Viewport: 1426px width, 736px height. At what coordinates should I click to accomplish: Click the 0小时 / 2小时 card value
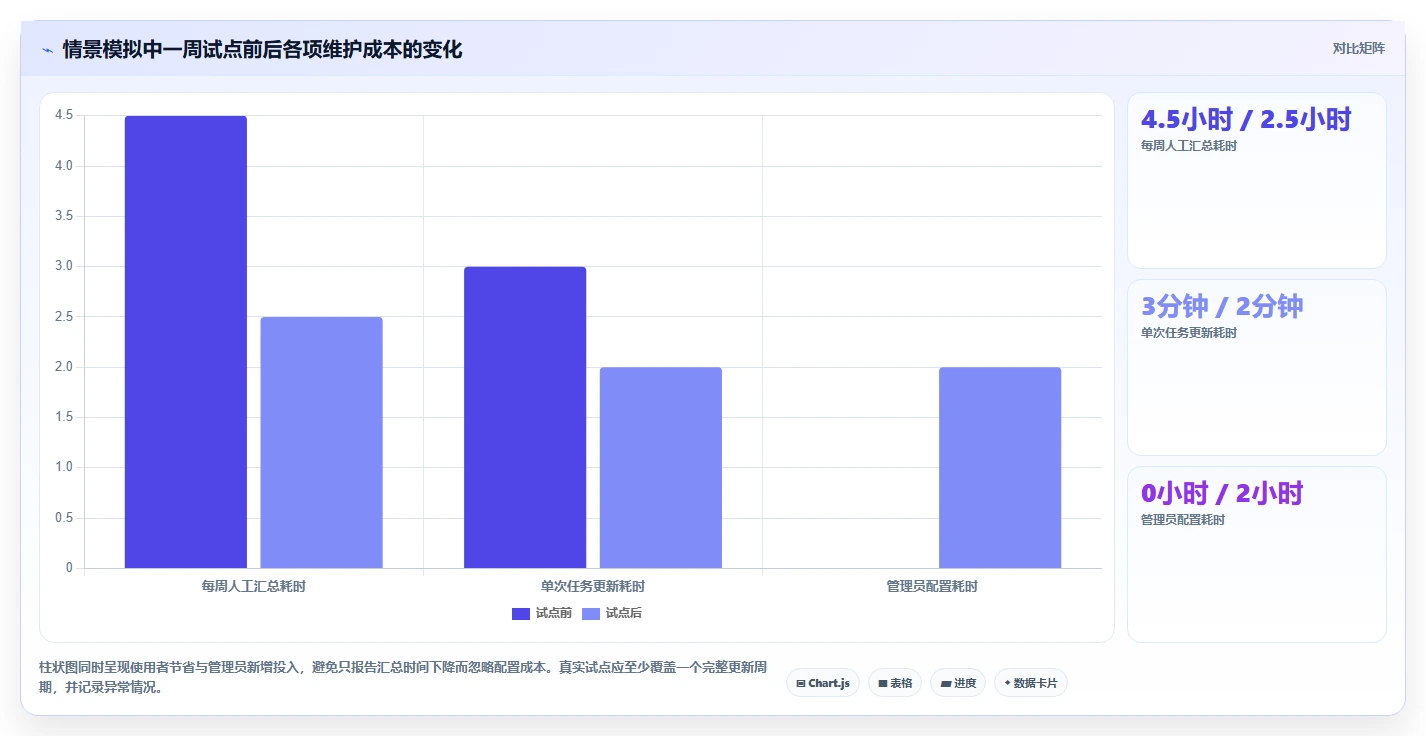[1222, 493]
